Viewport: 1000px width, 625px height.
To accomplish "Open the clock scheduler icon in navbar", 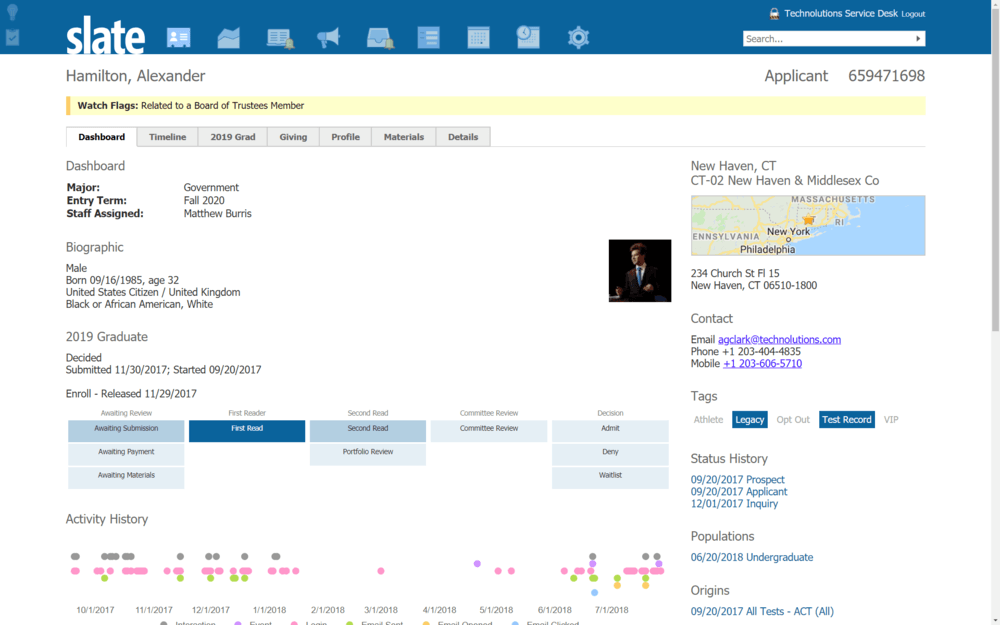I will [528, 38].
